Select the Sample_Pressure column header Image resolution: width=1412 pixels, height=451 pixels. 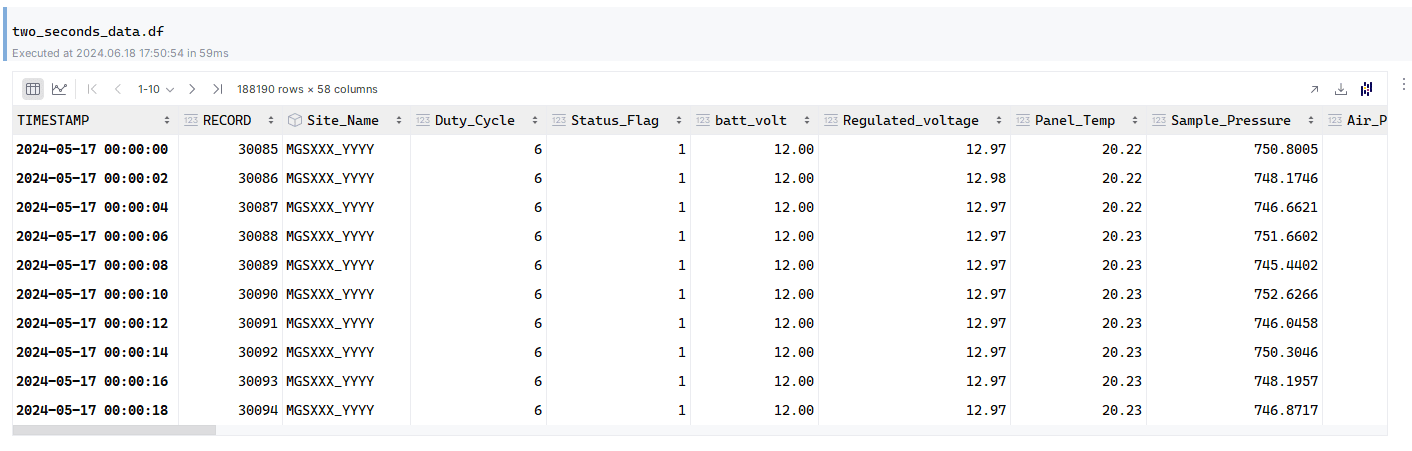[1234, 120]
